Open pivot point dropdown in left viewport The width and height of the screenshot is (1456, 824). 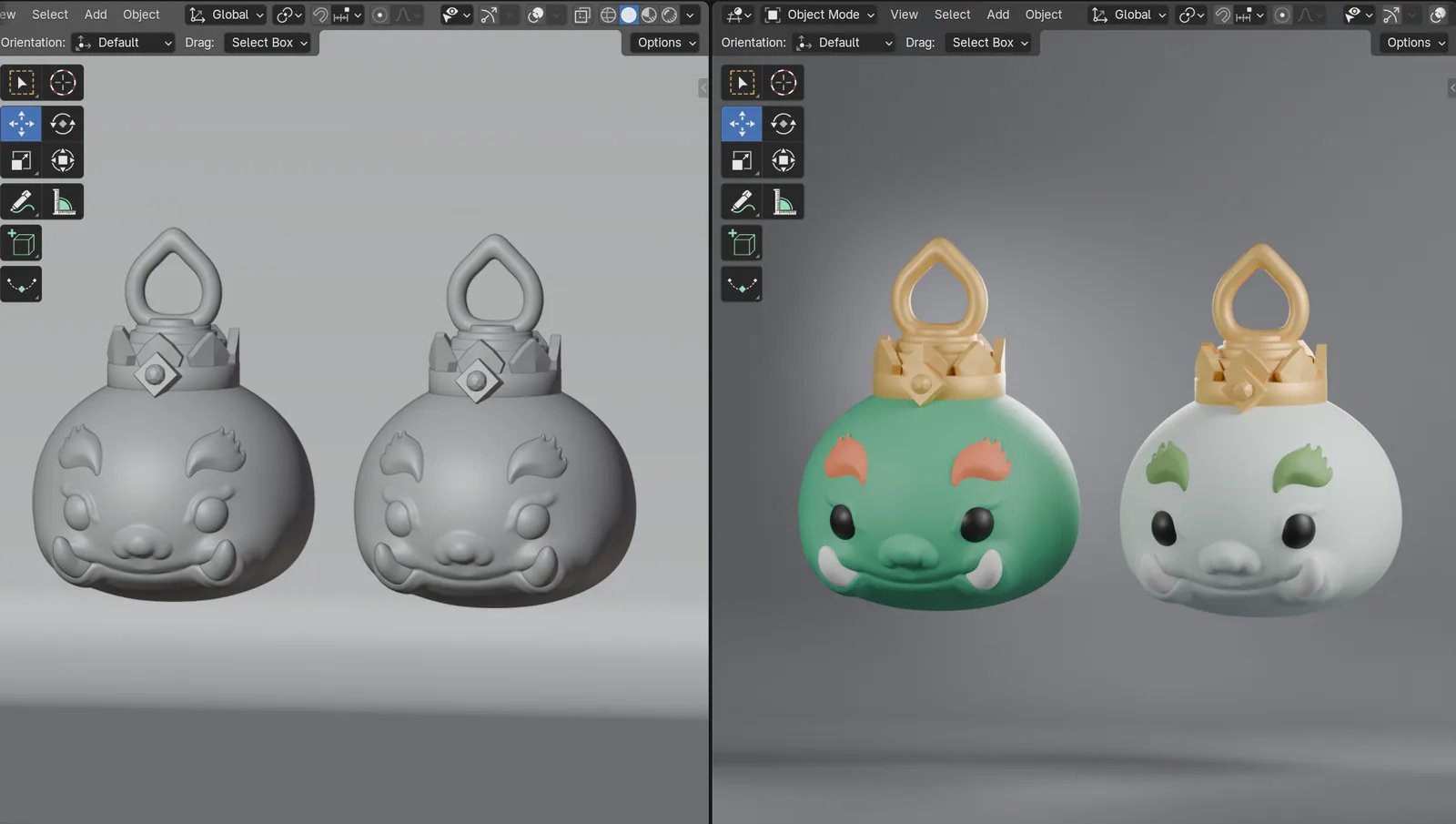tap(289, 15)
